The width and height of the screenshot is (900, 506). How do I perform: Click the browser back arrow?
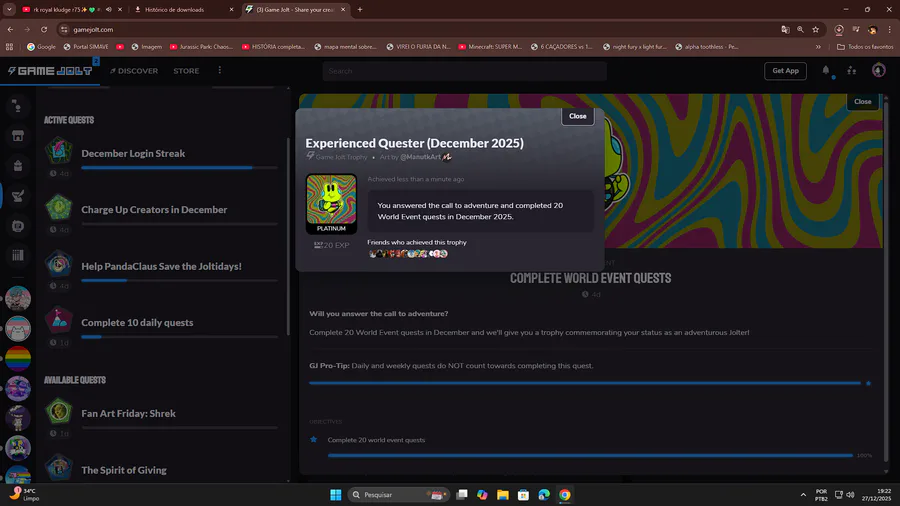(10, 29)
